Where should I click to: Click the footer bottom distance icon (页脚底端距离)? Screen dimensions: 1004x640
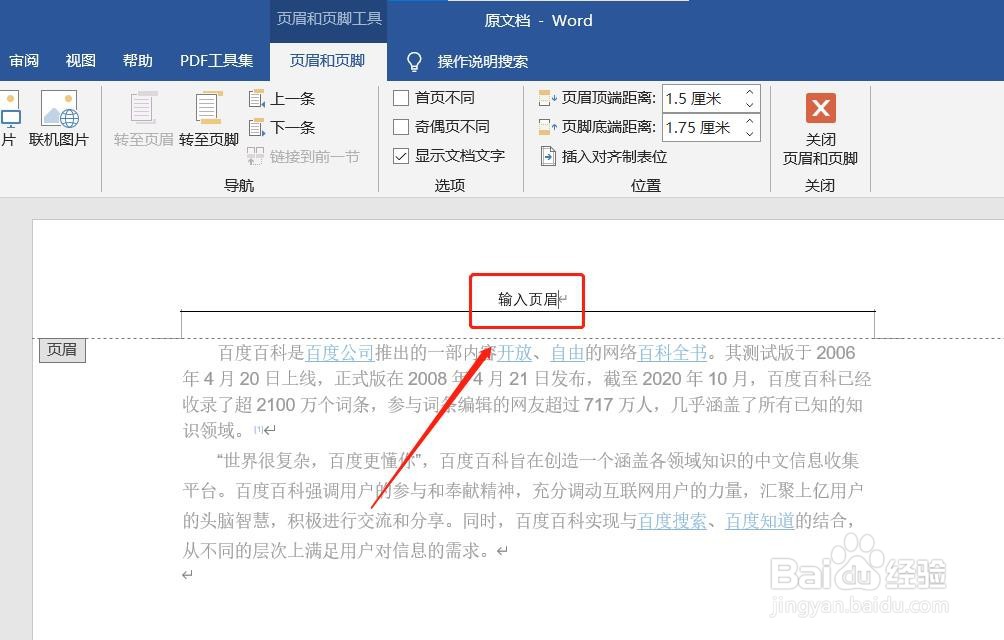tap(547, 127)
